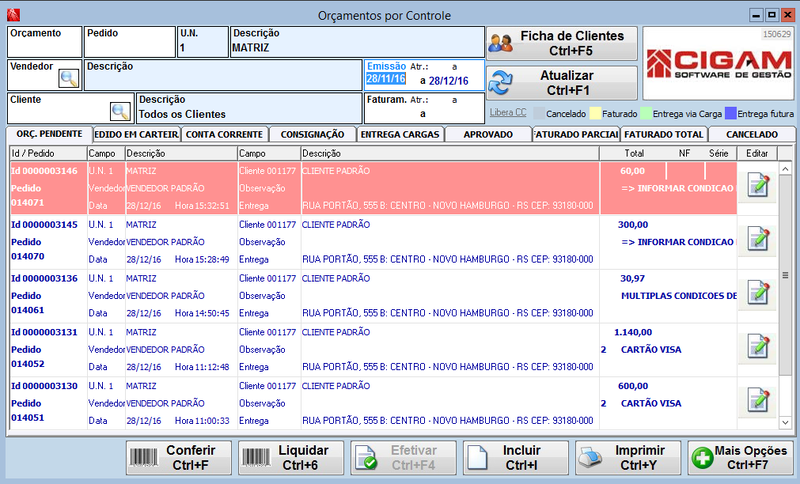Viewport: 800px width, 484px height.
Task: Click the Id / Pedido column header
Action: click(48, 154)
